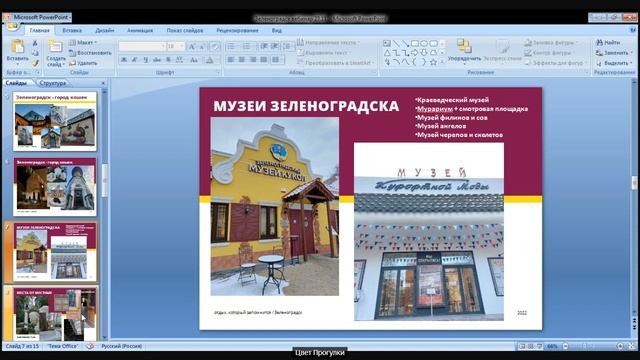Click the Copy icon in clipboard group
Screen dimensions: 640x360
pyautogui.click(x=35, y=53)
